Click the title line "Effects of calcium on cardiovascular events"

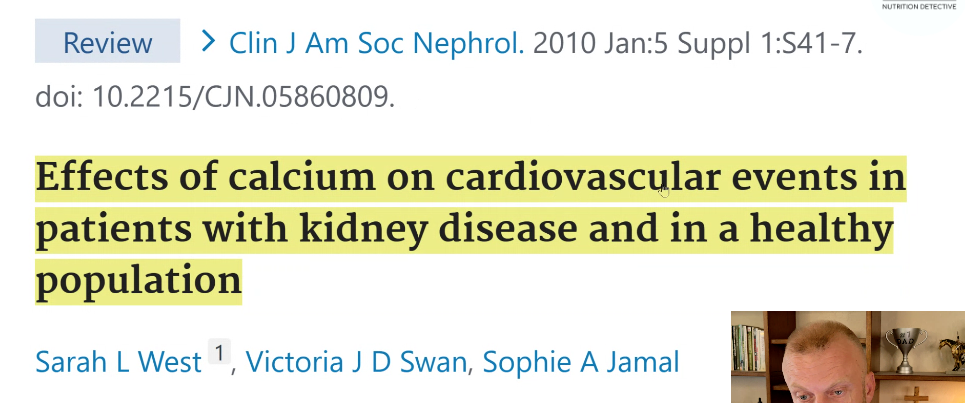pyautogui.click(x=470, y=179)
